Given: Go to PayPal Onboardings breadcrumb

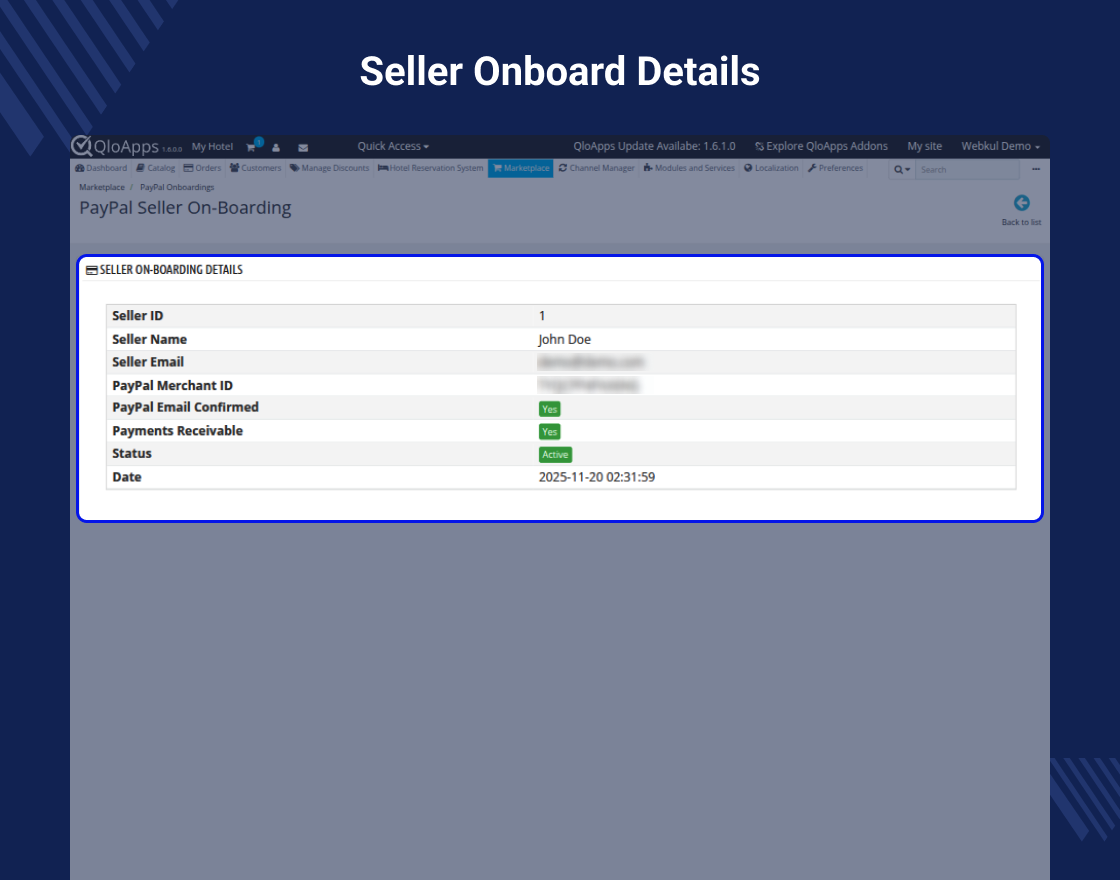Looking at the screenshot, I should pyautogui.click(x=177, y=187).
